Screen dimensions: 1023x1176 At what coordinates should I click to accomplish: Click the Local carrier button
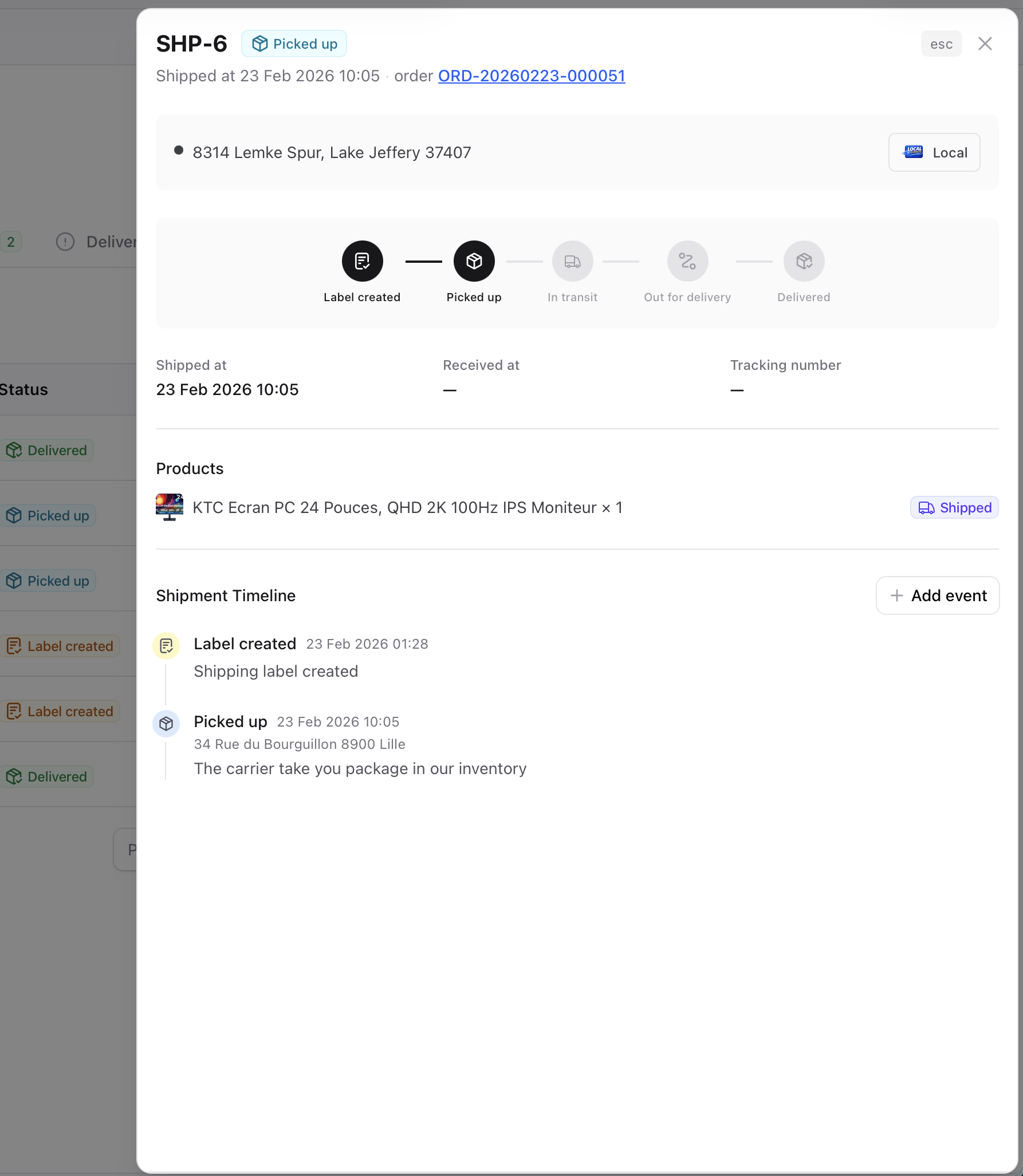(x=934, y=152)
